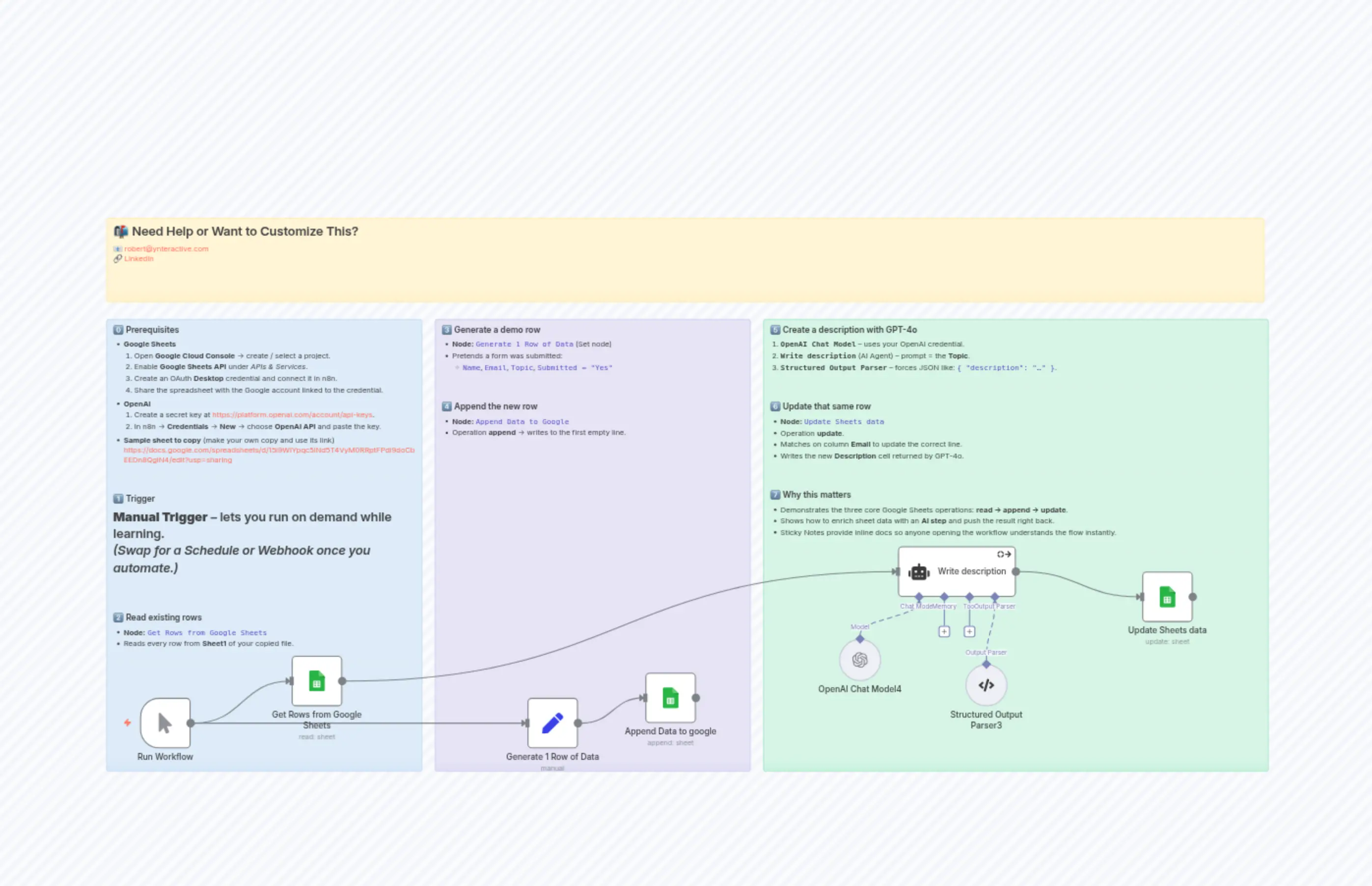
Task: Select the Structured Output Parser3 node
Action: tap(986, 685)
